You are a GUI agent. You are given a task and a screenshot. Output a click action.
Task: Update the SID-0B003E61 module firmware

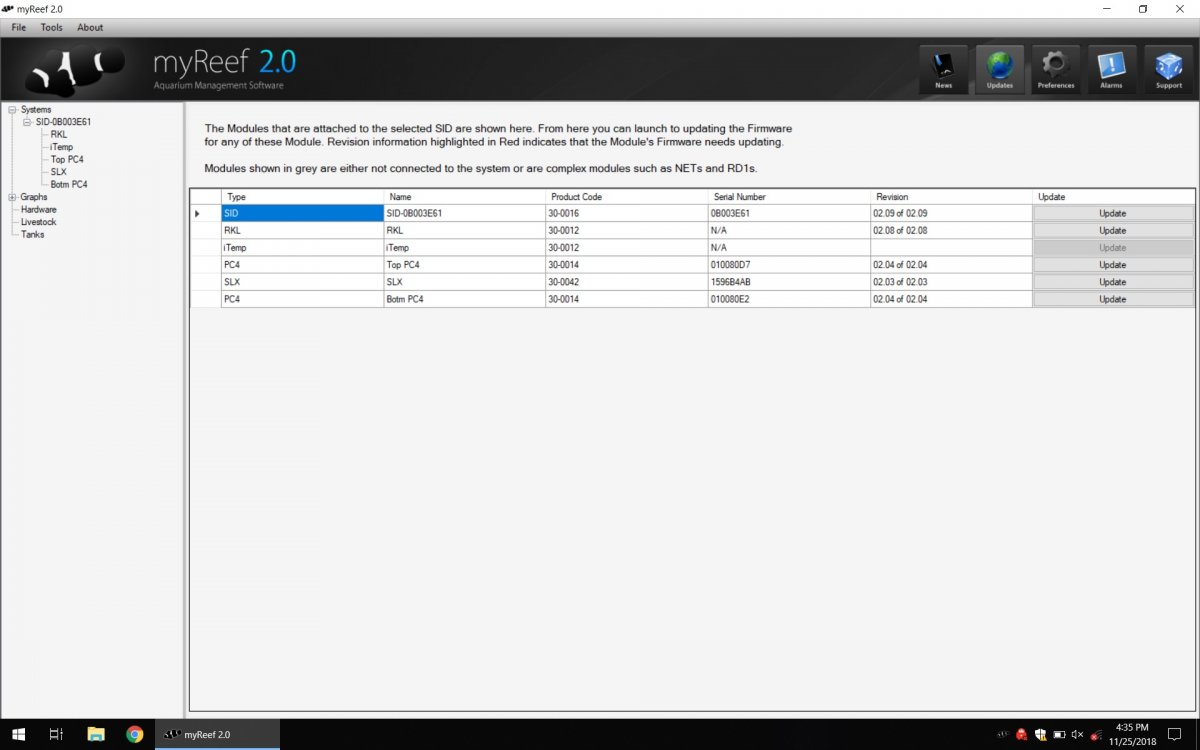click(1113, 213)
